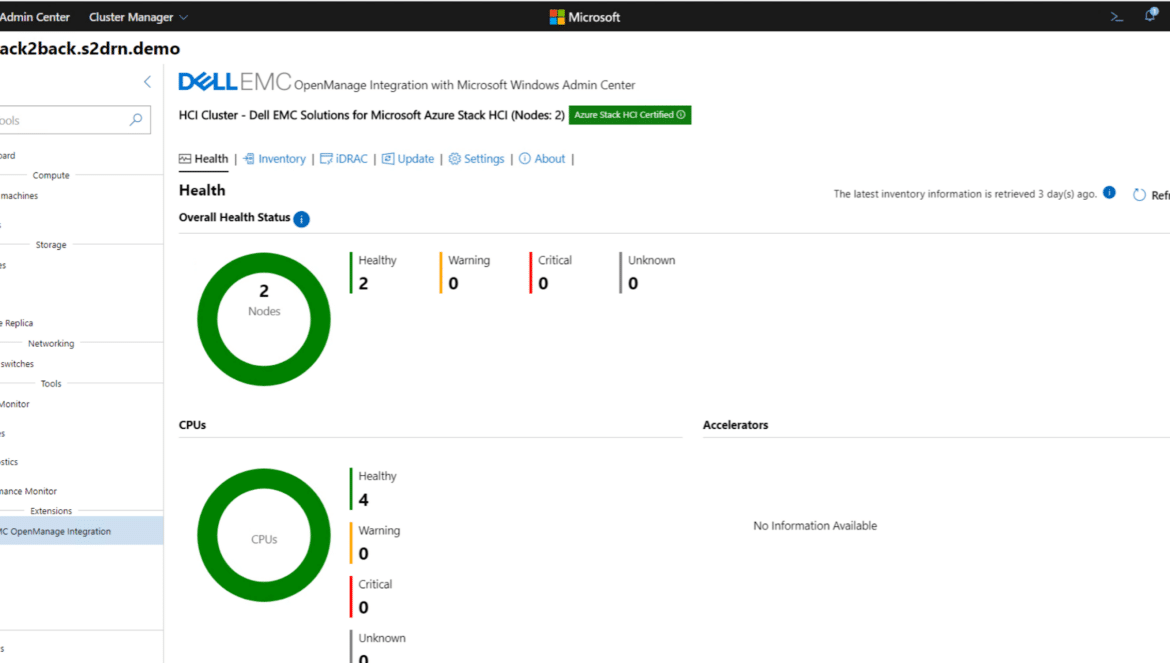
Task: Switch to the Settings tab
Action: pos(476,159)
